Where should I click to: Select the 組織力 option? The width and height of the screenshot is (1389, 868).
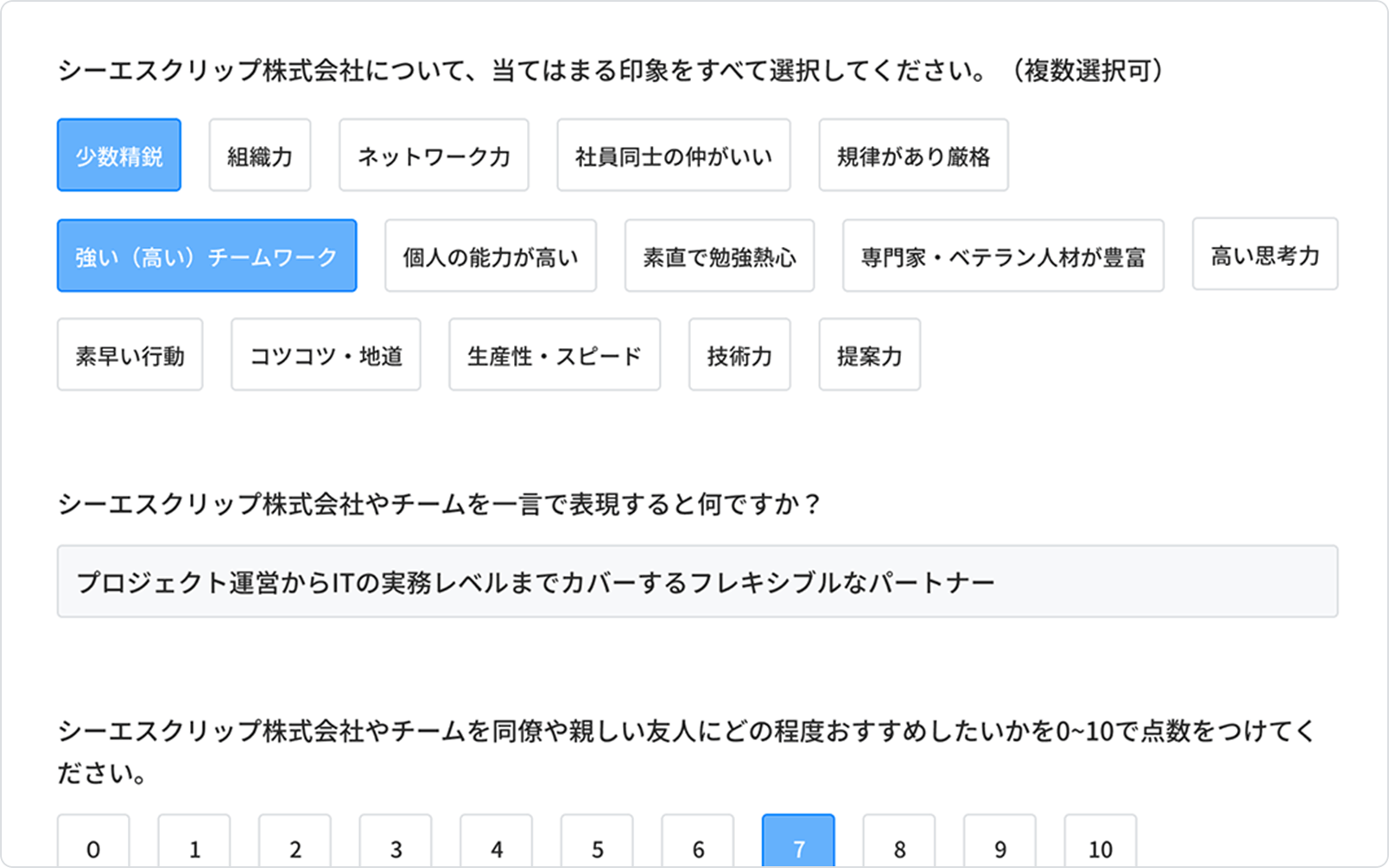[x=260, y=155]
